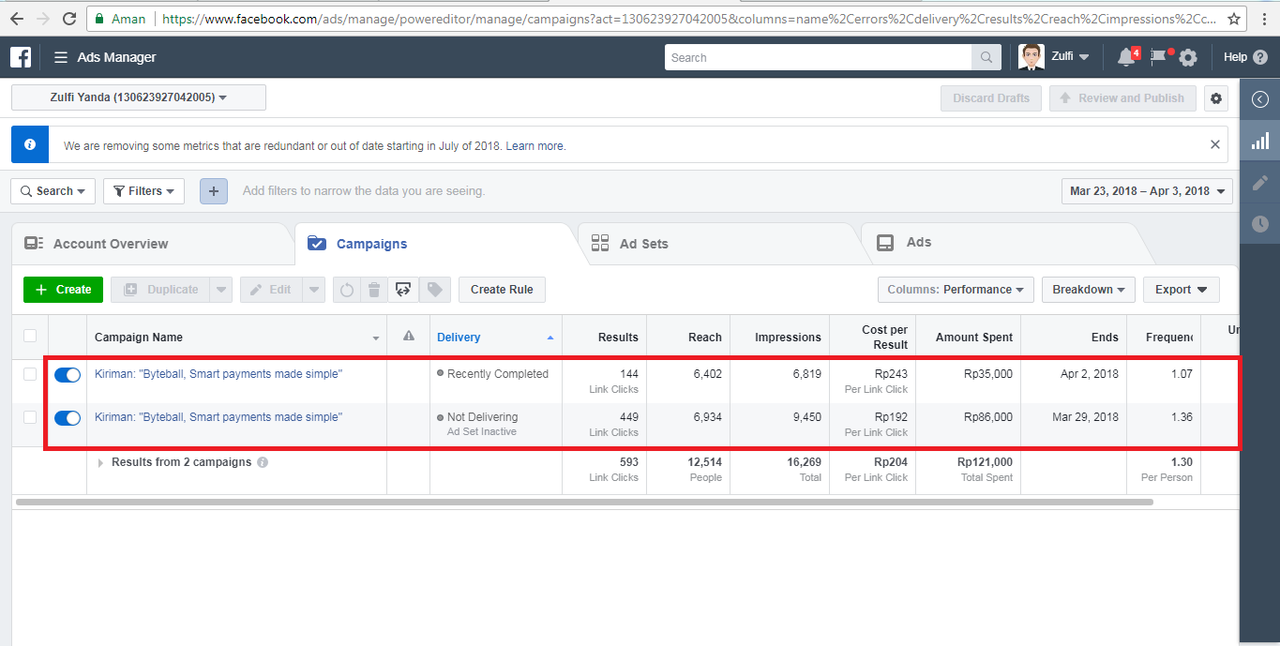Open the Filters dropdown
Image resolution: width=1280 pixels, height=646 pixels.
pyautogui.click(x=144, y=191)
